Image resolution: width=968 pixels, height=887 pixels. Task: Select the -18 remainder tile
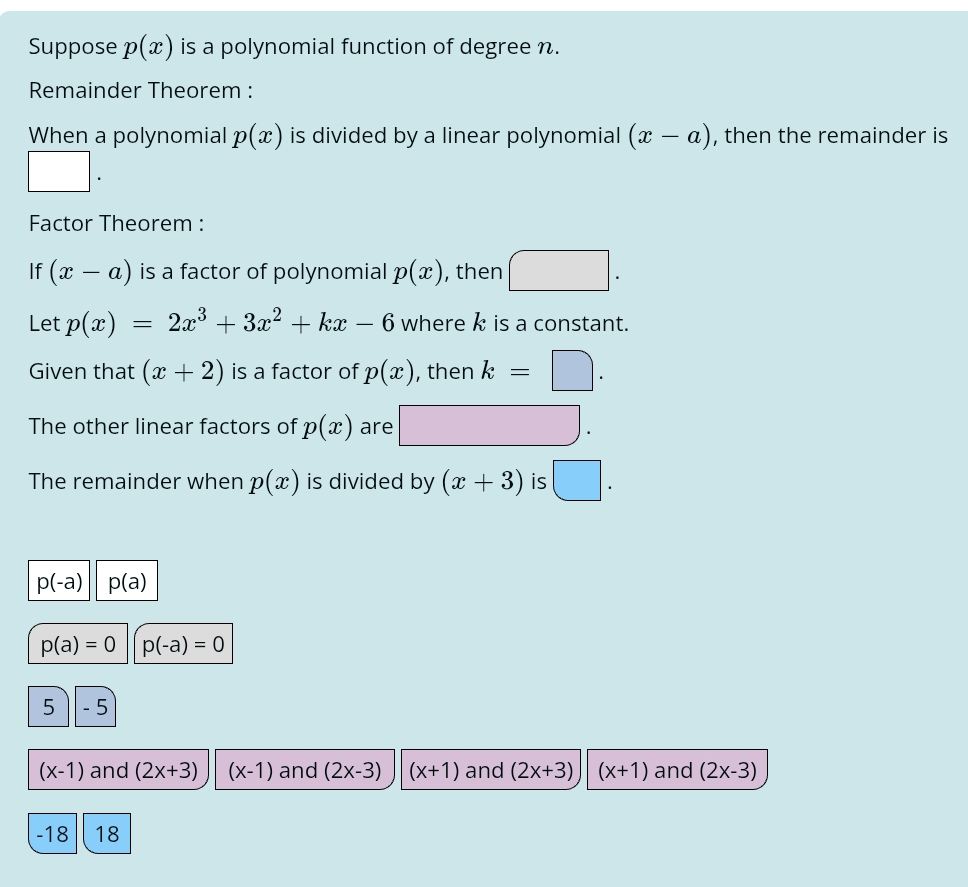coord(51,833)
